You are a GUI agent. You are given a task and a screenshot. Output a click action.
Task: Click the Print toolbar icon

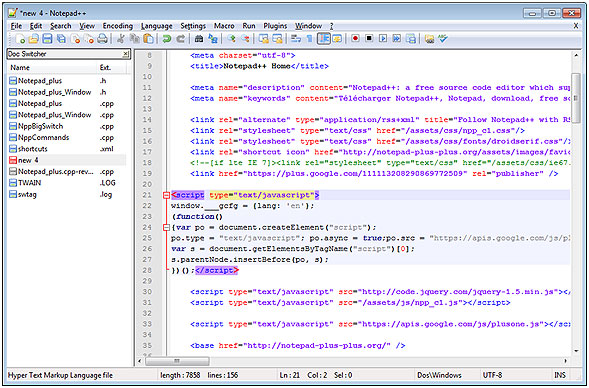103,39
